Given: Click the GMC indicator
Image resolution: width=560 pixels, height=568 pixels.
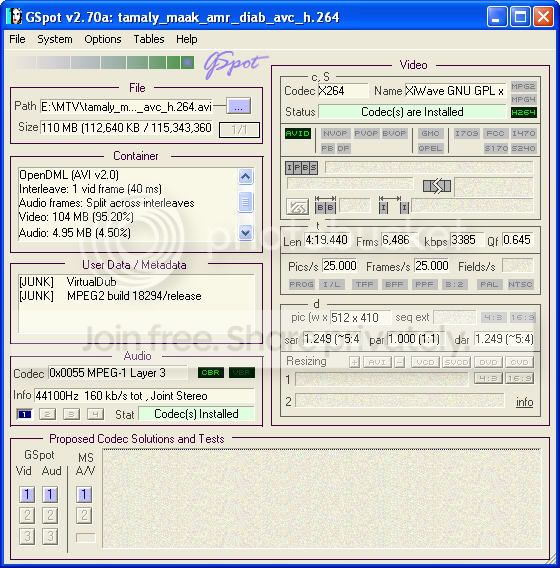Looking at the screenshot, I should (430, 133).
